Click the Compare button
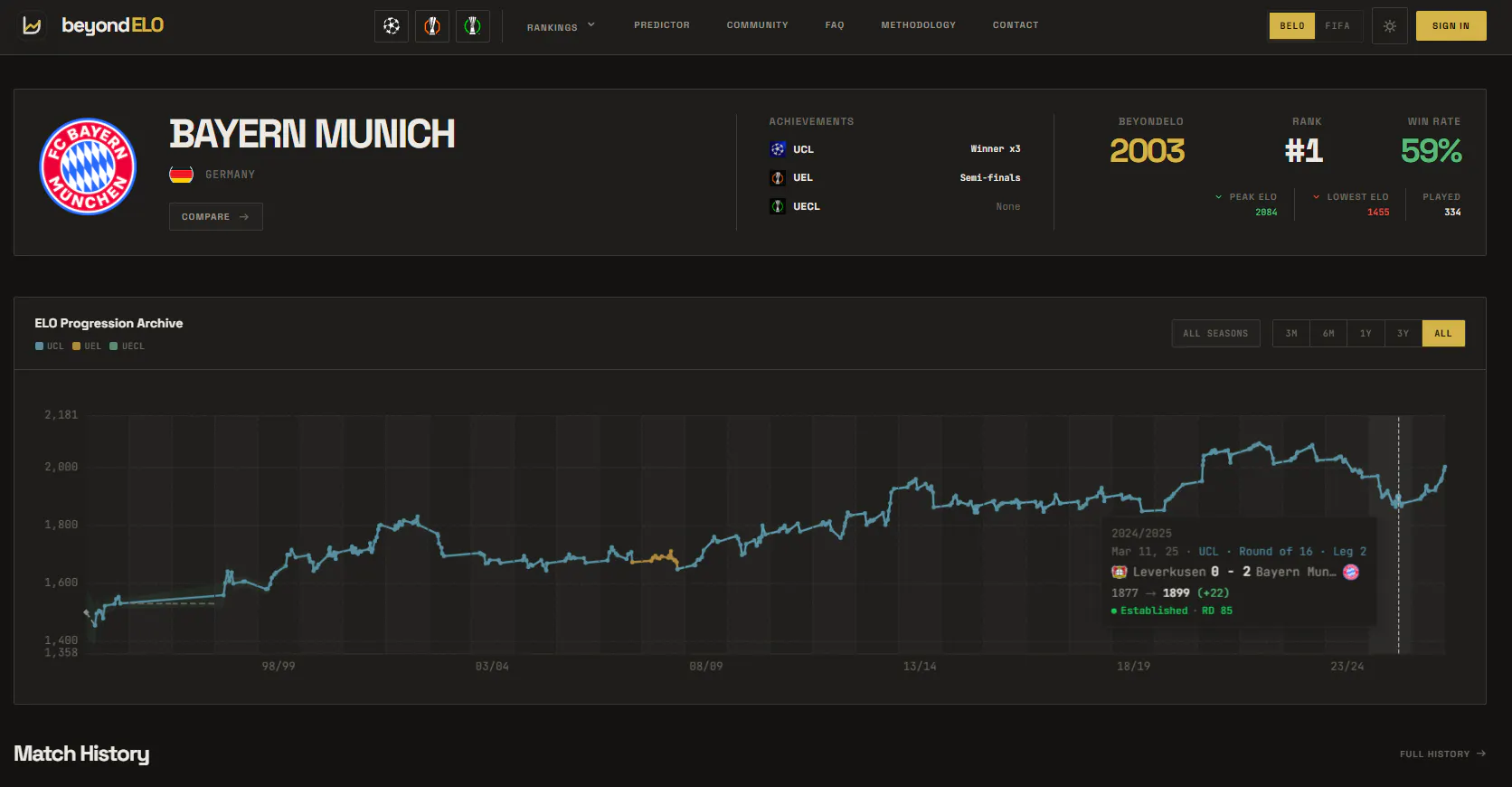 coord(215,217)
